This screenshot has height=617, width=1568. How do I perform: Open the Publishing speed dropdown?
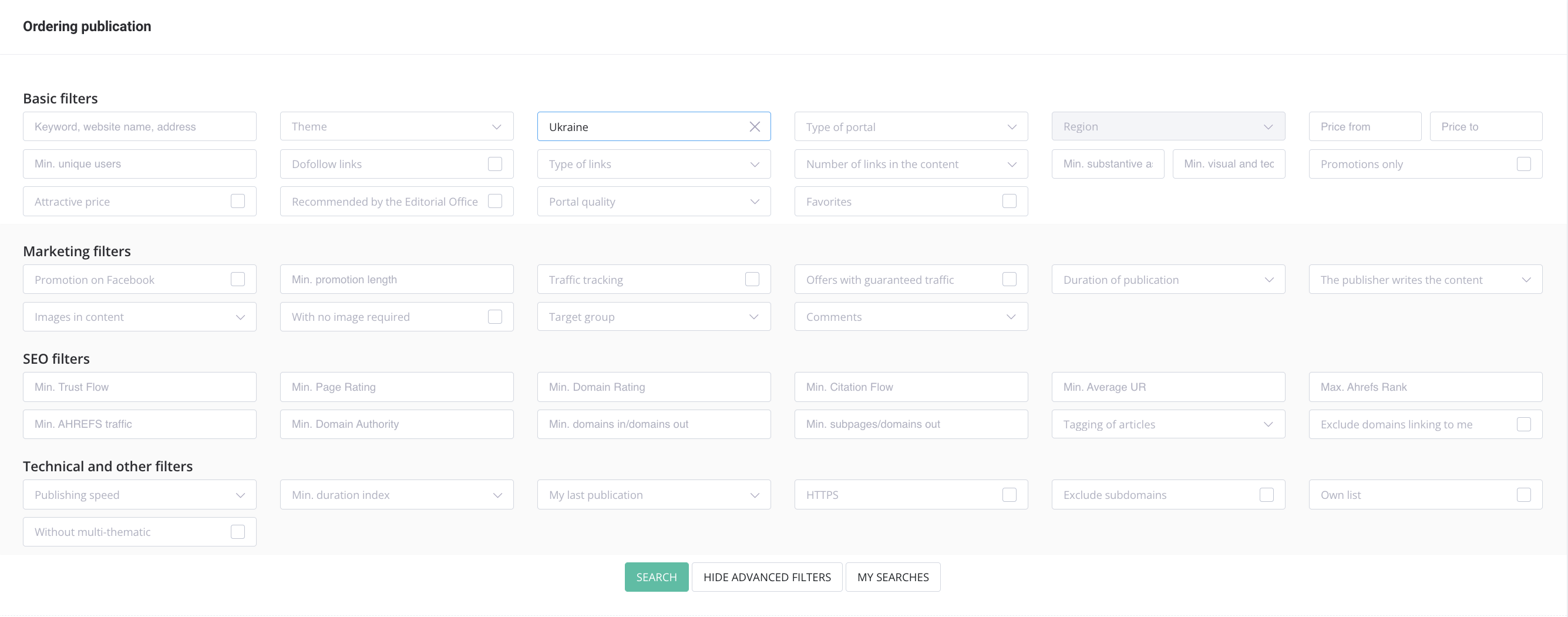(x=139, y=495)
